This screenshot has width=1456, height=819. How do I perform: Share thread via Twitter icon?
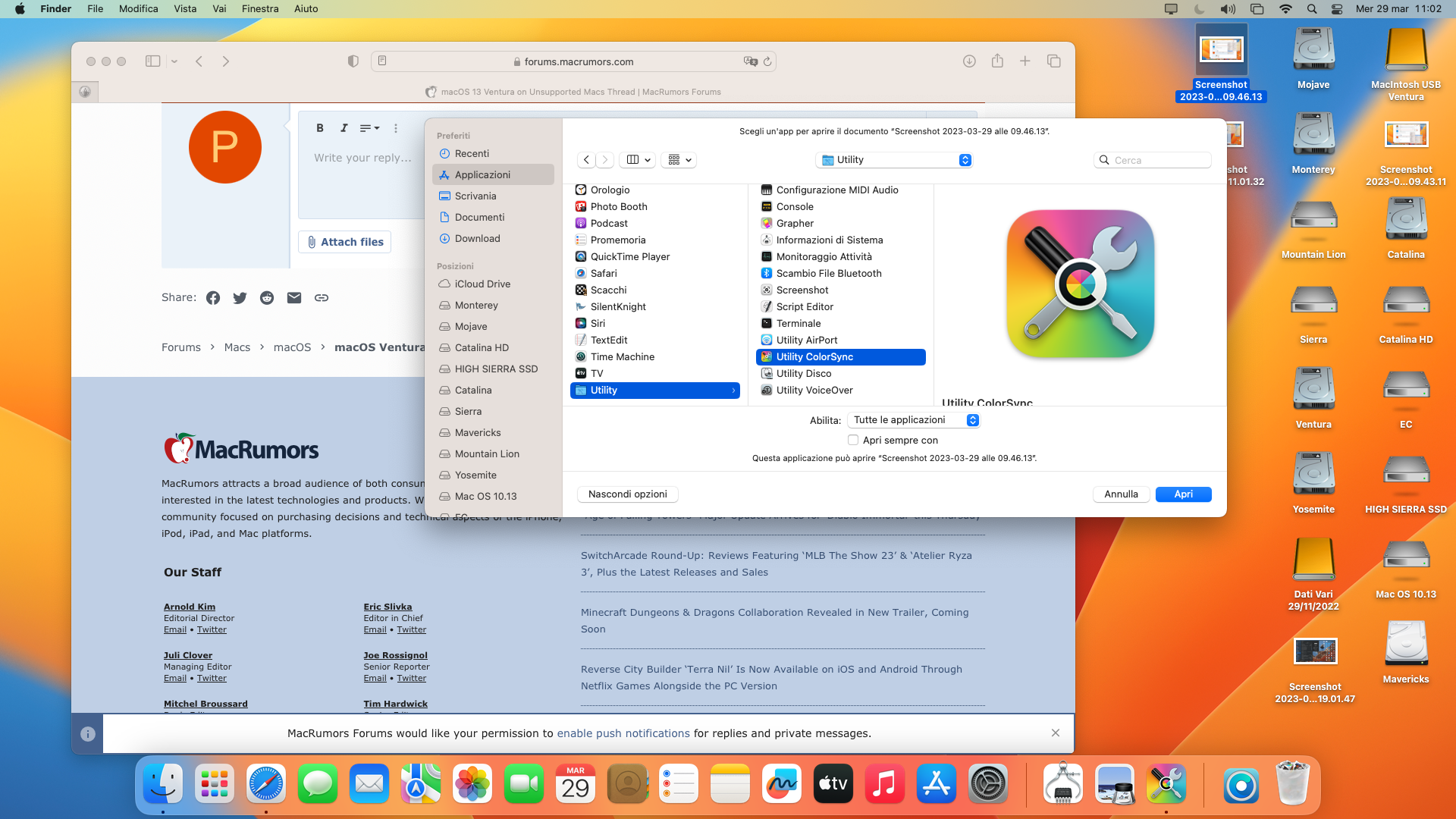(x=240, y=298)
